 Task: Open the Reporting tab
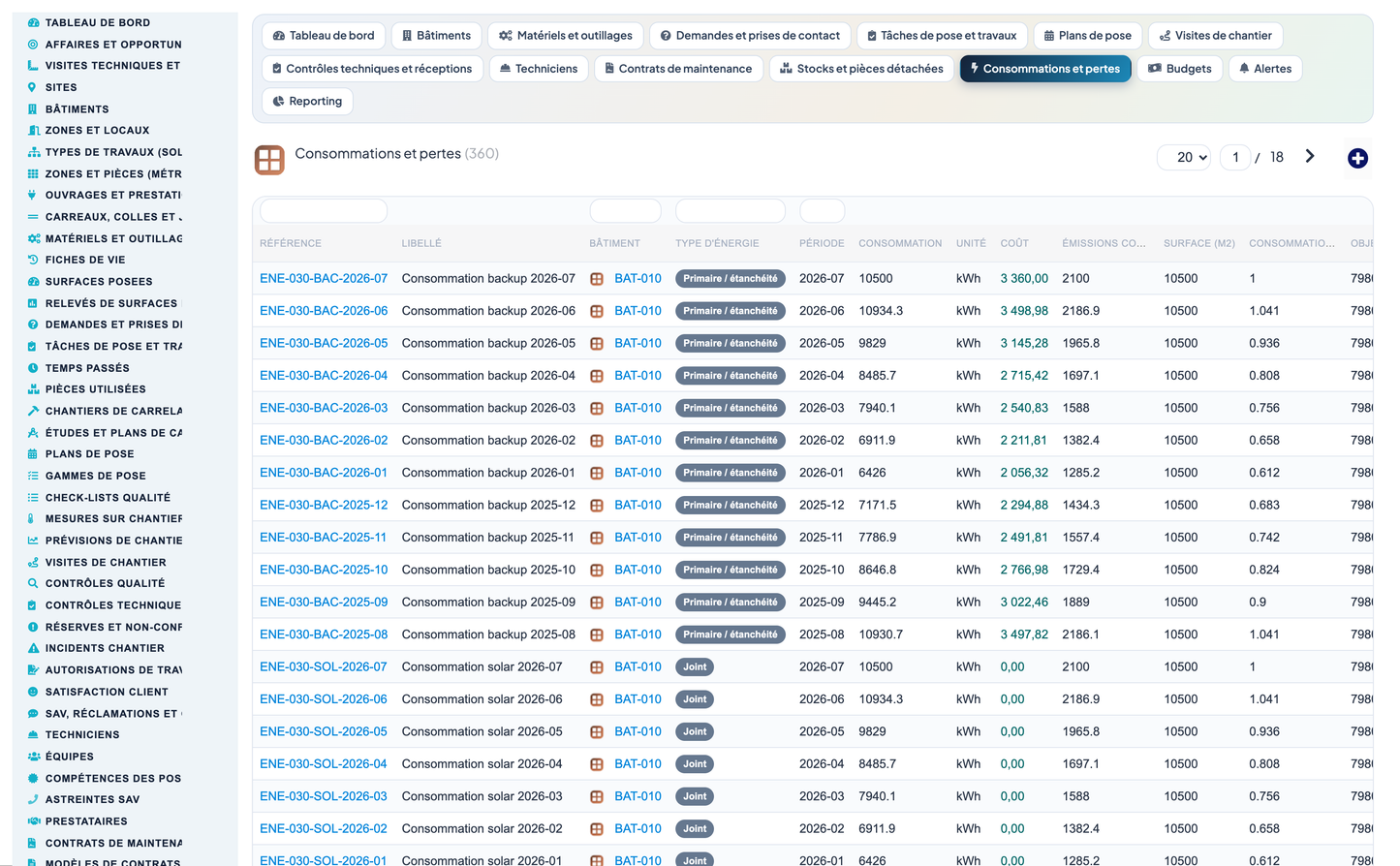(x=307, y=102)
